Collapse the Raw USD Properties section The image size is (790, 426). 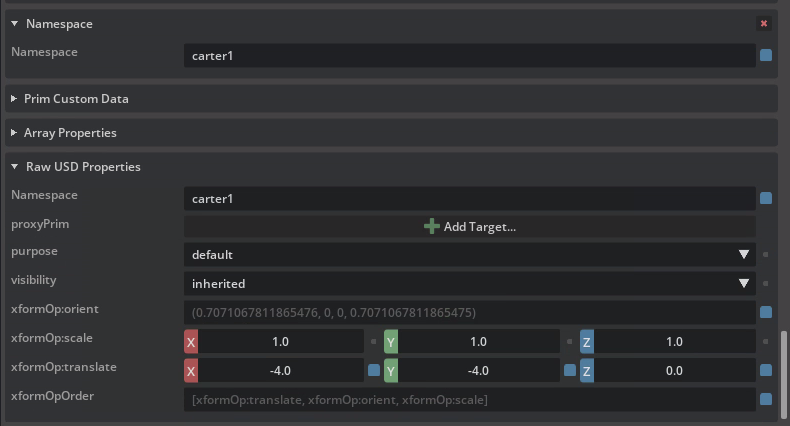click(15, 167)
